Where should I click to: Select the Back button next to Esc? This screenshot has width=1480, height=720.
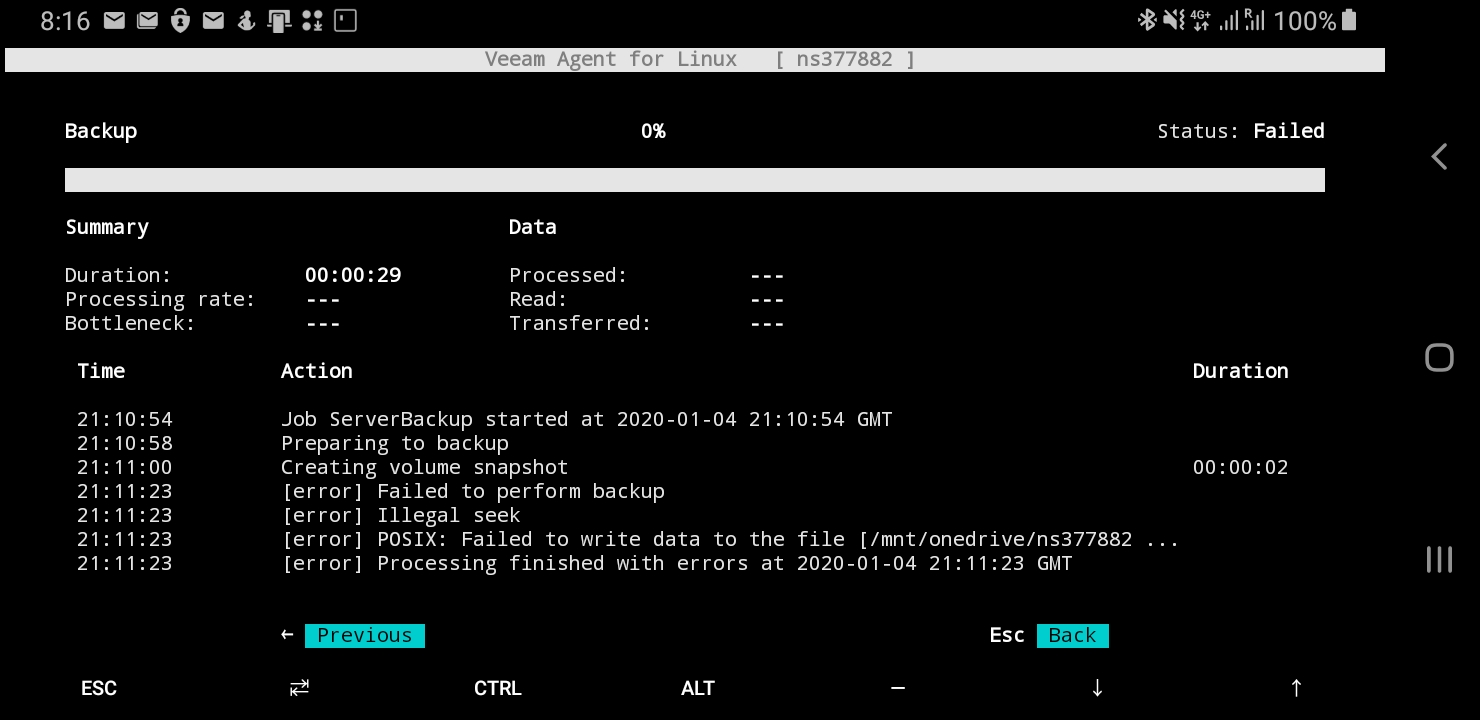tap(1073, 635)
